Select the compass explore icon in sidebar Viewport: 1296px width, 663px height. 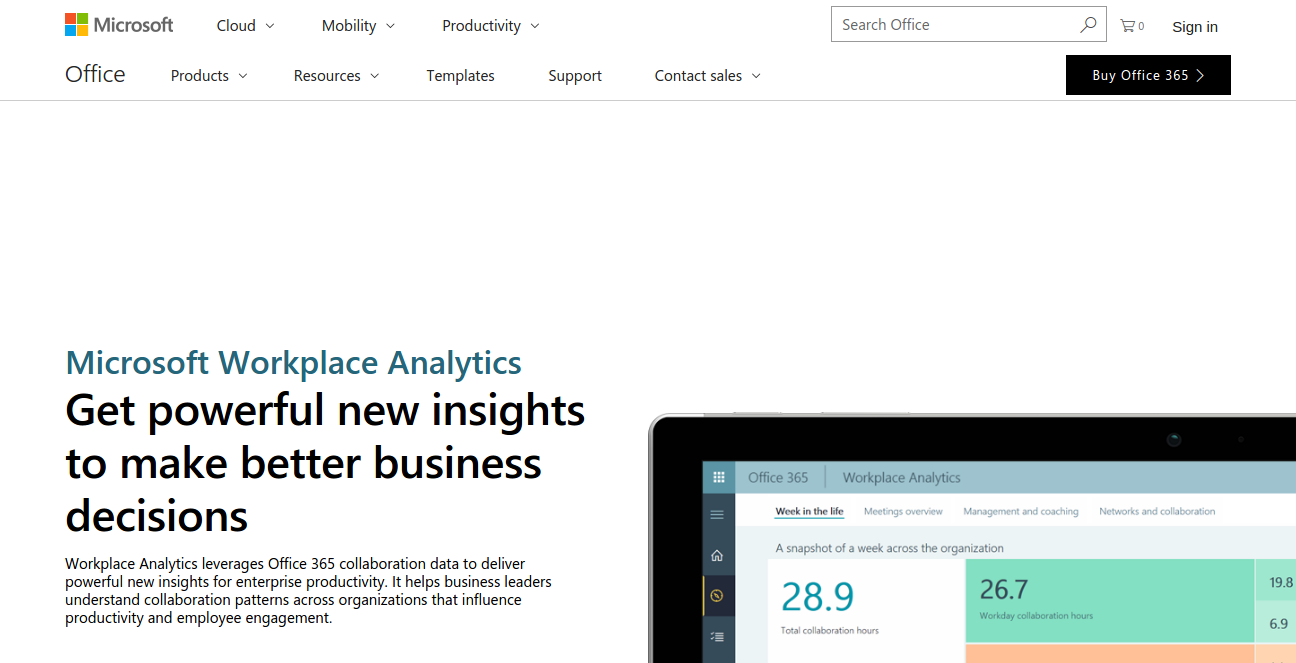pos(717,596)
